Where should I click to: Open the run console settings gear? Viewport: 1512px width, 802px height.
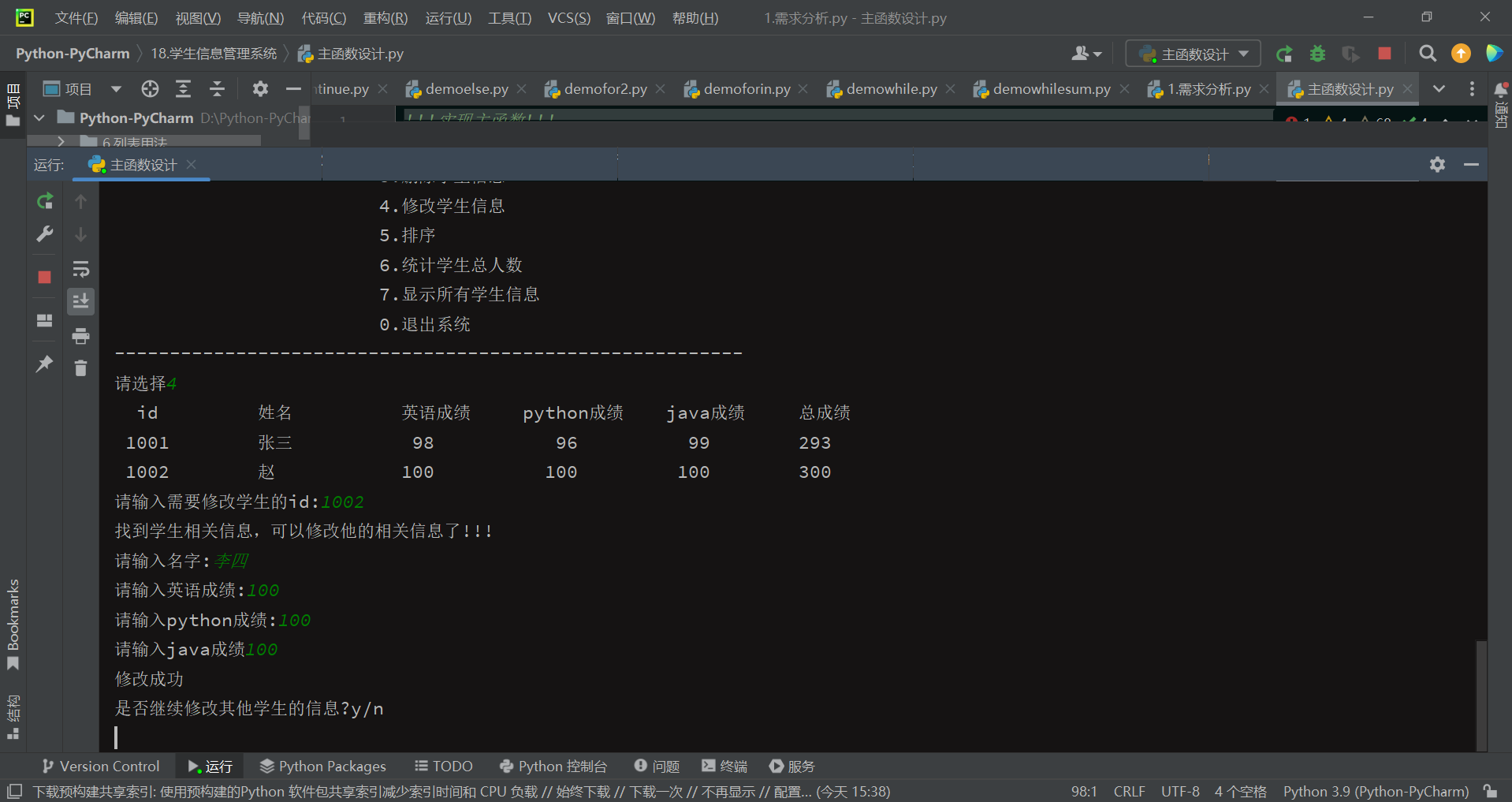click(x=1438, y=164)
